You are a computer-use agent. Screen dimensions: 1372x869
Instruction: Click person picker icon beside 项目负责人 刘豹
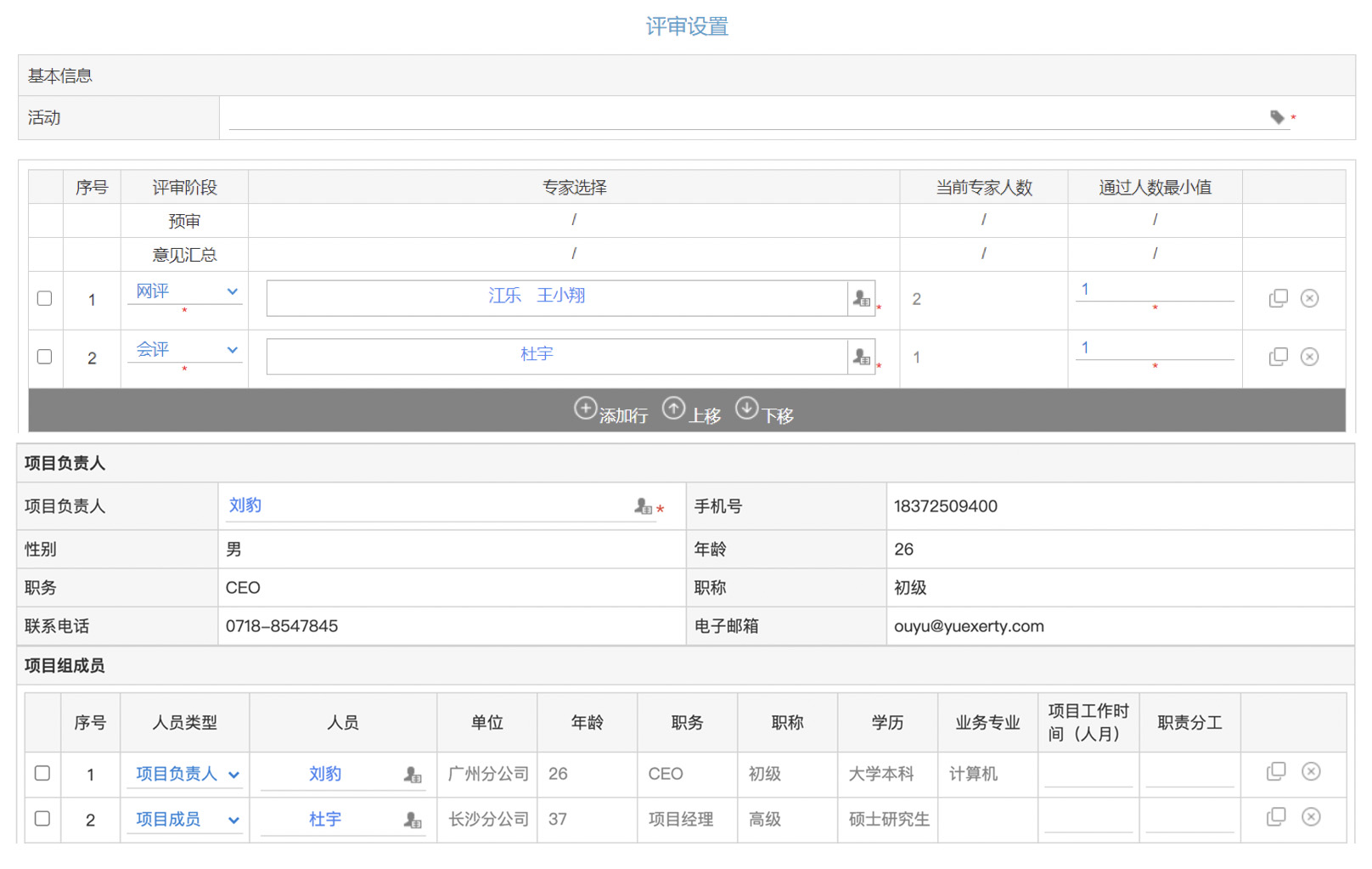pos(643,507)
